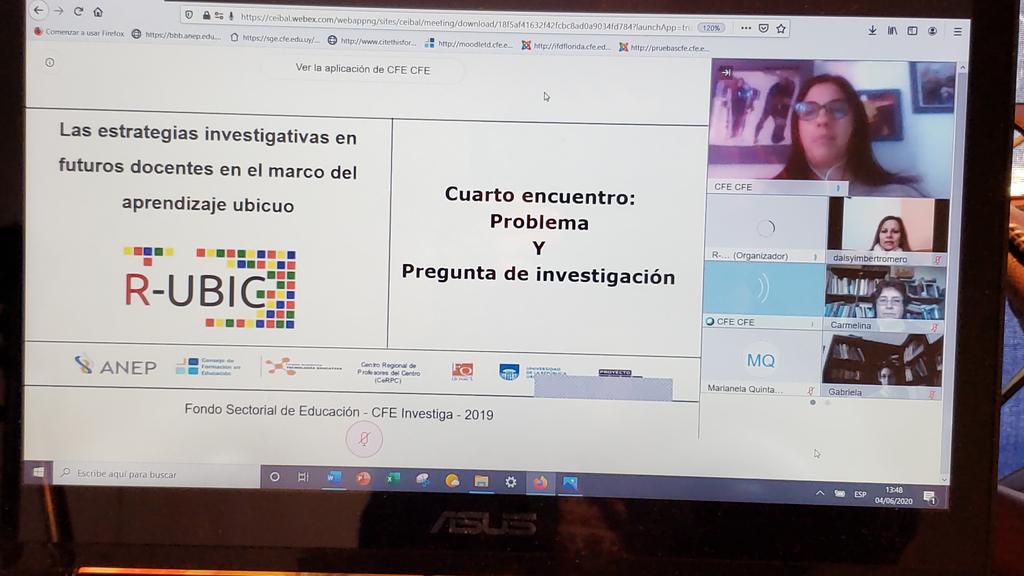The width and height of the screenshot is (1024, 576).
Task: Switch to Firefox on taskbar
Action: pyautogui.click(x=540, y=483)
